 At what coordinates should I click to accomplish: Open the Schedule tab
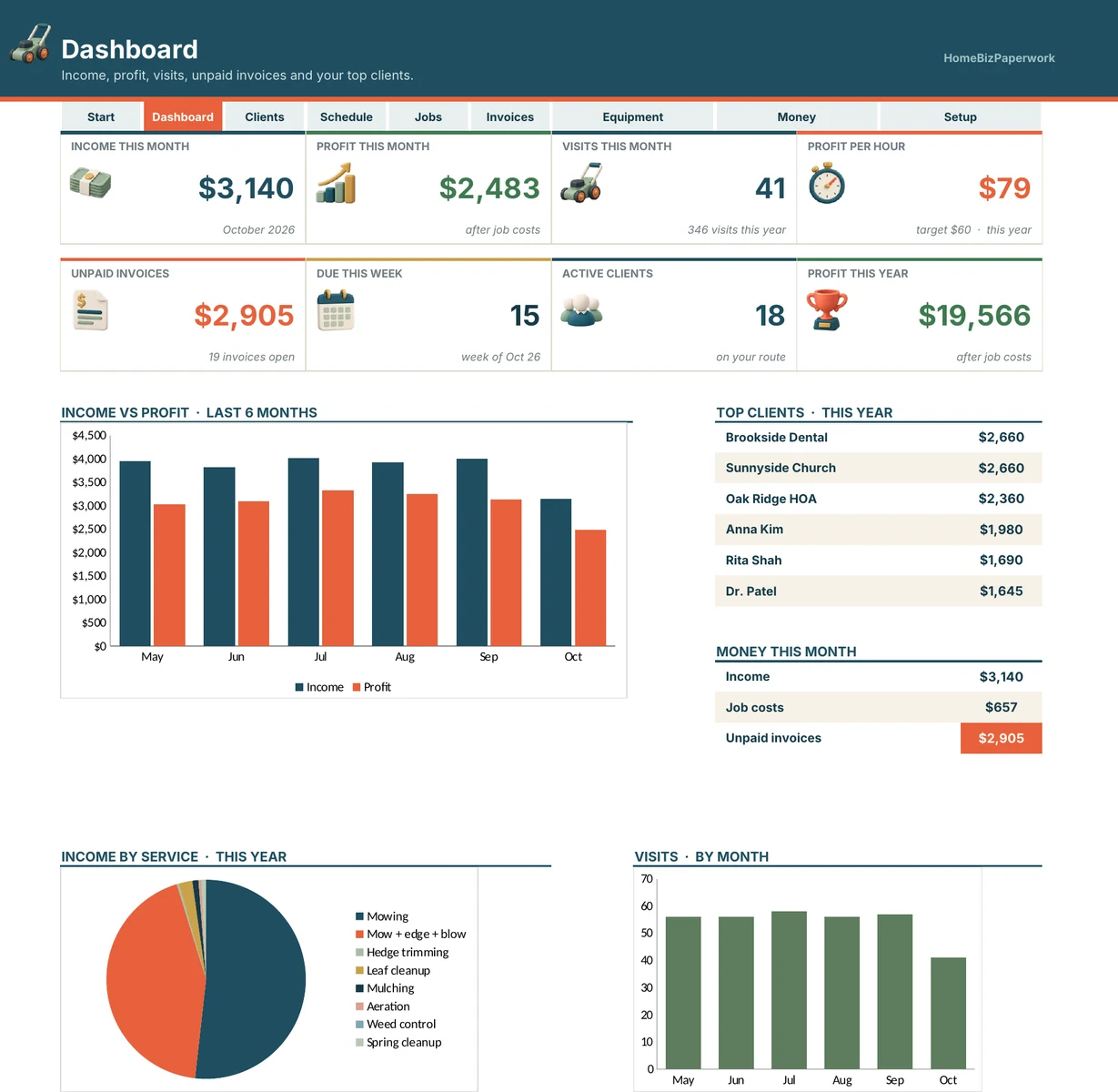[347, 116]
